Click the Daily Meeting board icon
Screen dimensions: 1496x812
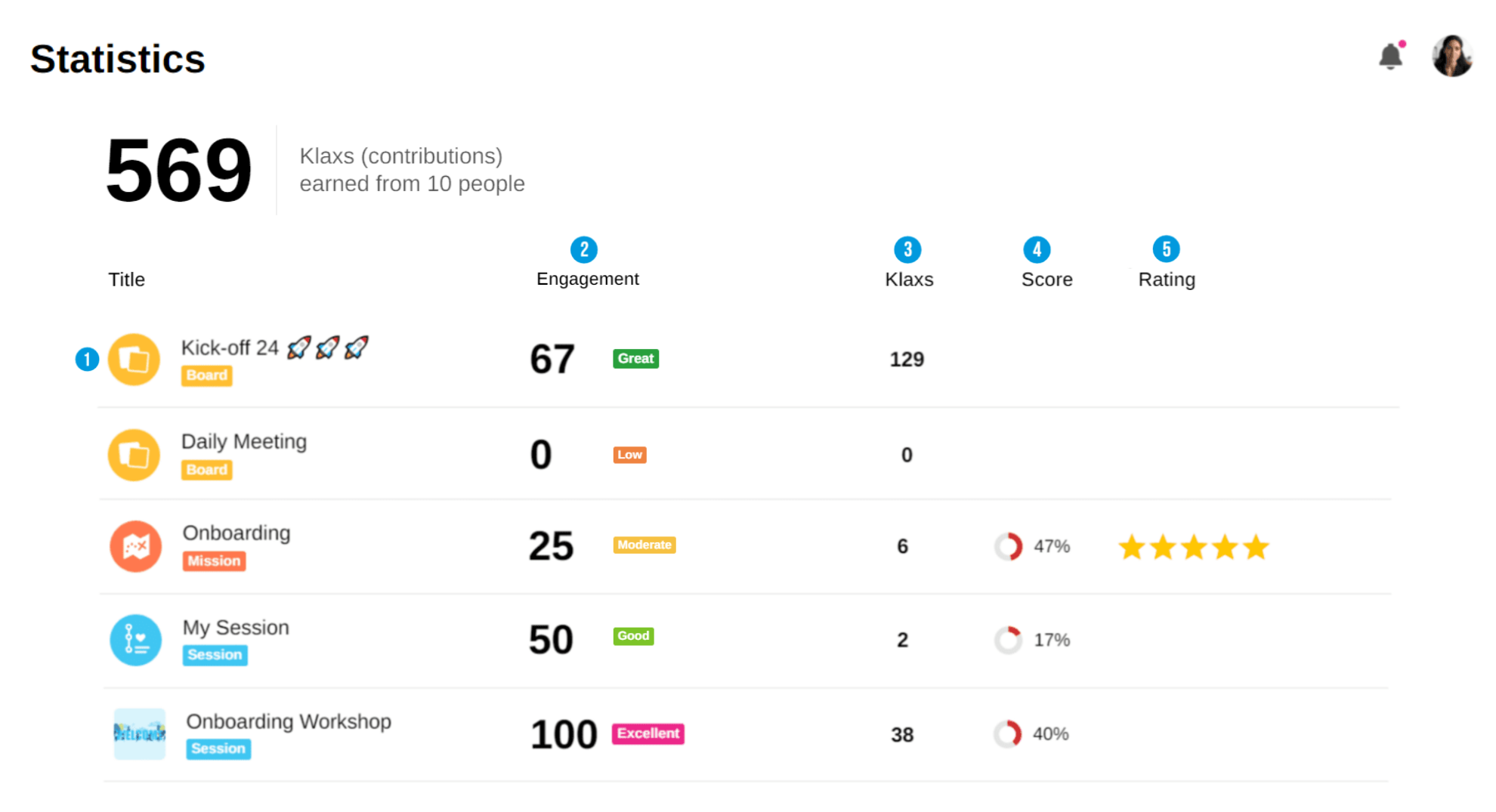point(134,455)
